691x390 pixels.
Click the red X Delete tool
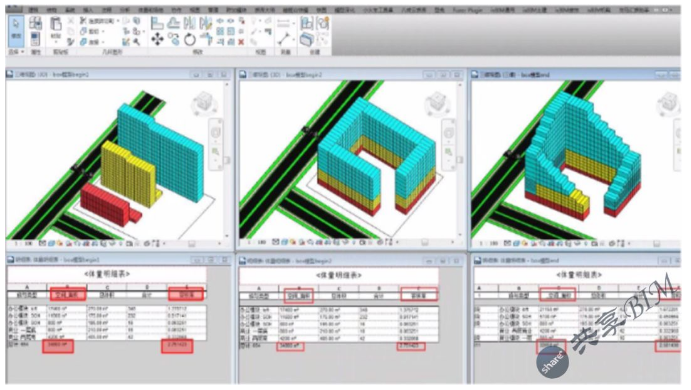tap(241, 42)
